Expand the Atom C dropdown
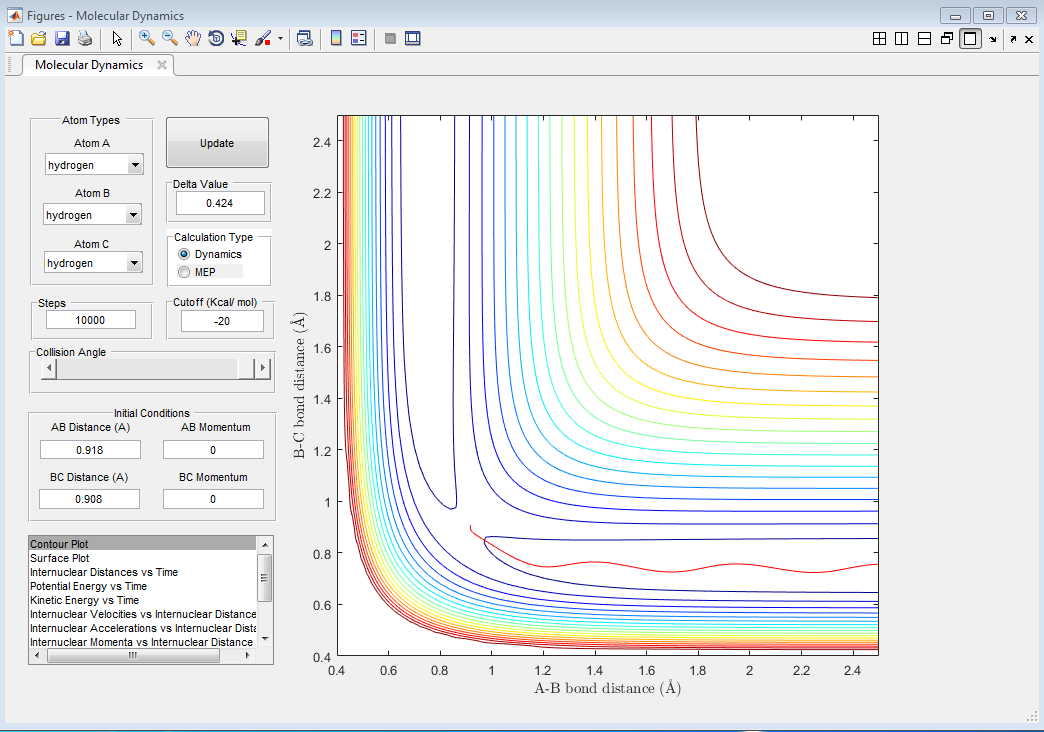Viewport: 1044px width, 732px height. click(x=135, y=263)
